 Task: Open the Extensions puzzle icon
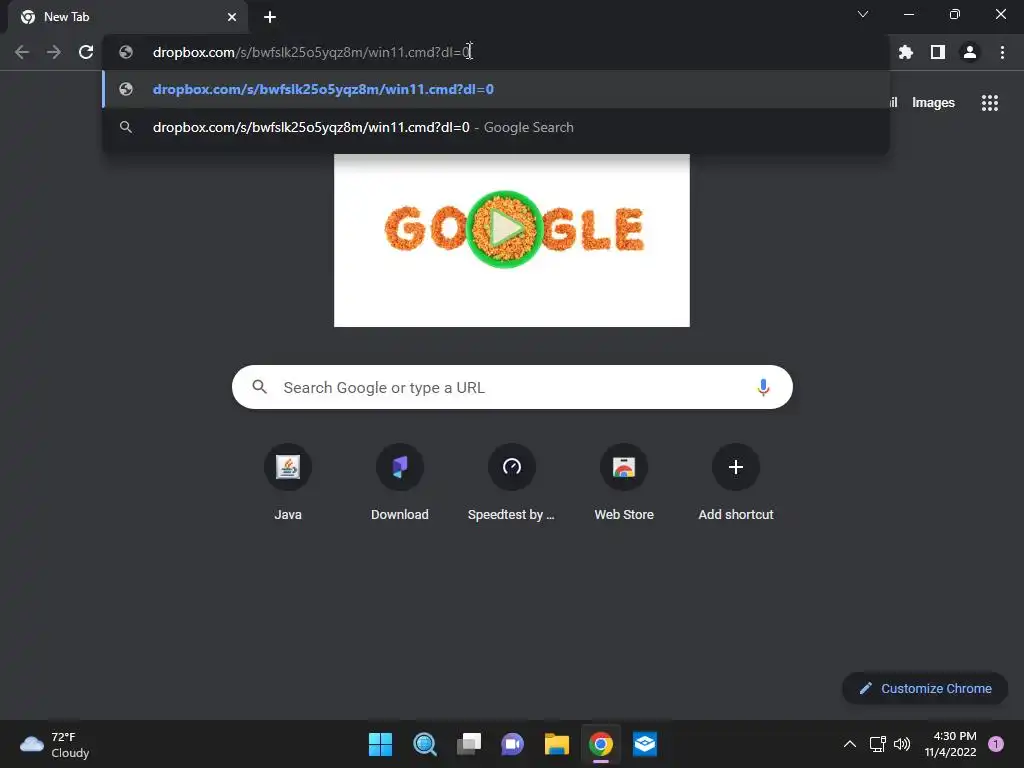pos(906,52)
